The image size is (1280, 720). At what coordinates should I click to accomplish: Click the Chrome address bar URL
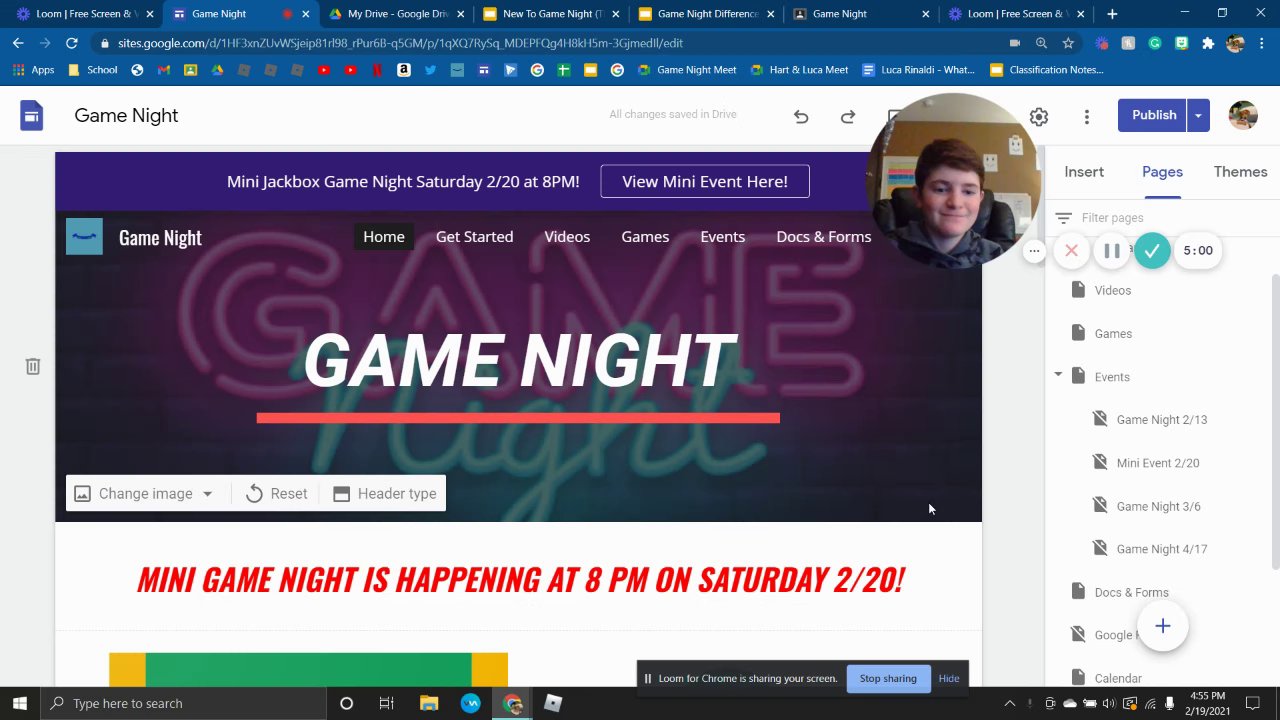coord(400,43)
